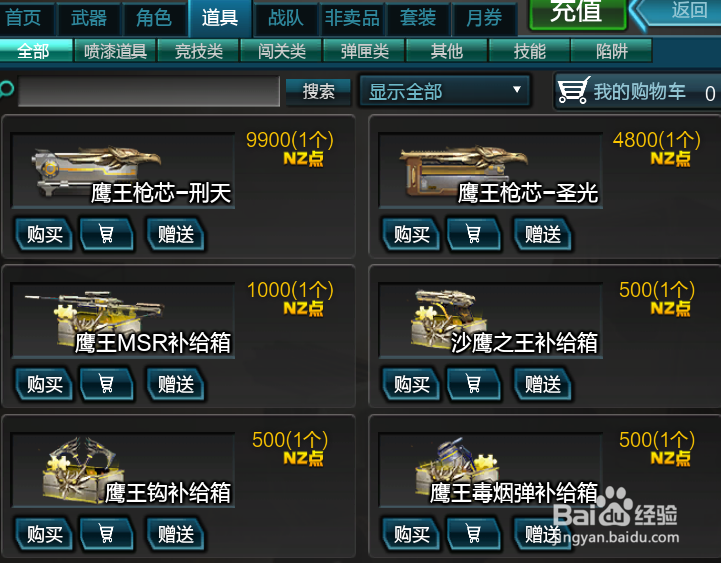Expand the 显示全部 dropdown
Image resolution: width=721 pixels, height=563 pixels.
tap(444, 91)
